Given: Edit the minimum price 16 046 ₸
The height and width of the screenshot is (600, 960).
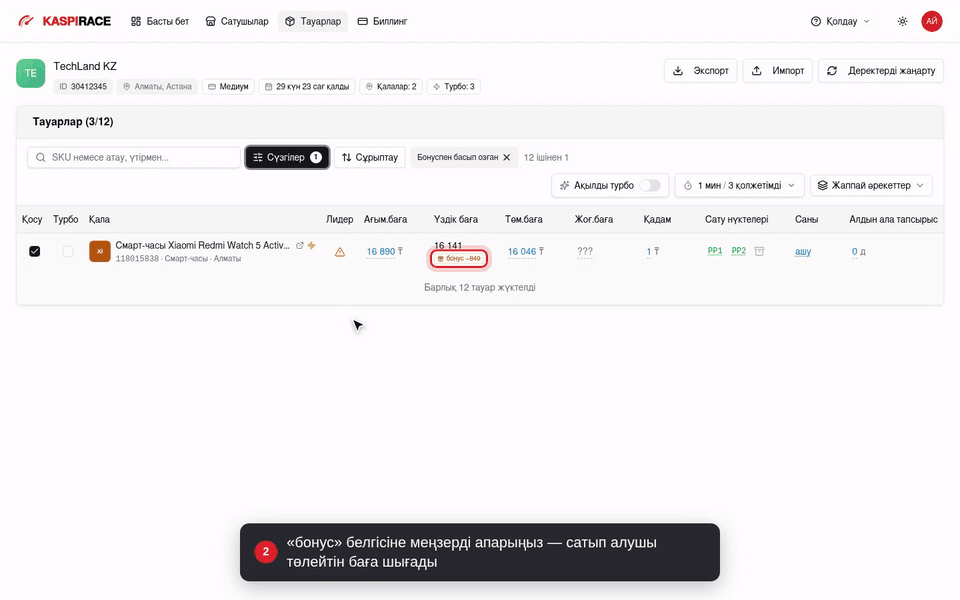Looking at the screenshot, I should click(525, 251).
